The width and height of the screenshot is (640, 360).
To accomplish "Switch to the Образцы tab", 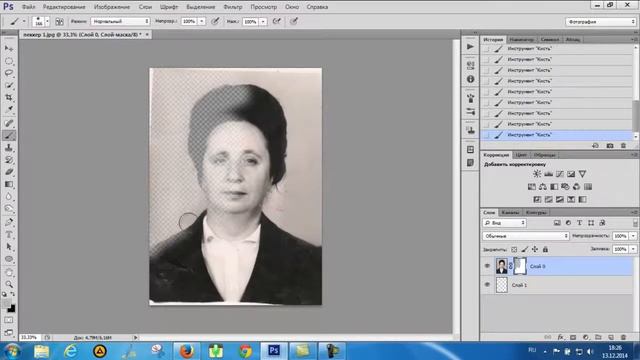I will pos(544,155).
